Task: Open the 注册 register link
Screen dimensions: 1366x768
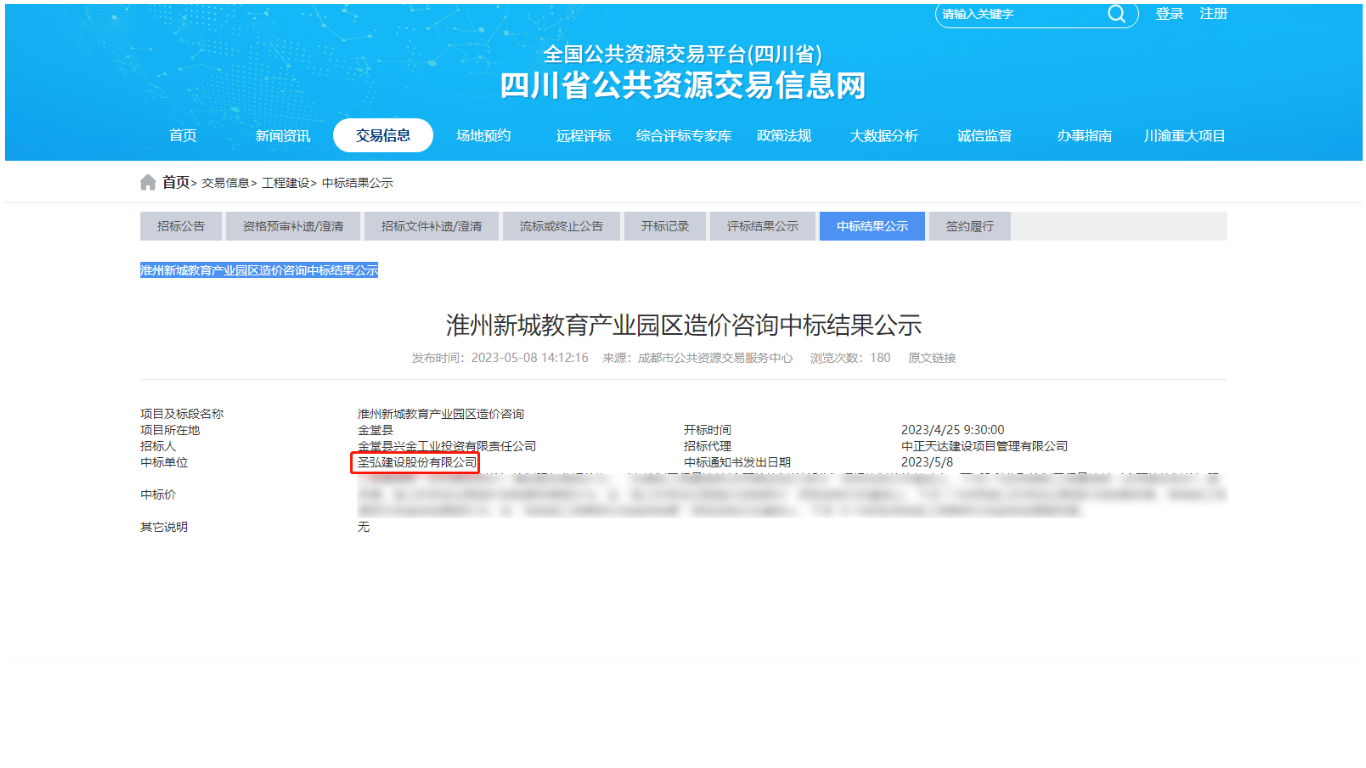Action: click(x=1213, y=14)
